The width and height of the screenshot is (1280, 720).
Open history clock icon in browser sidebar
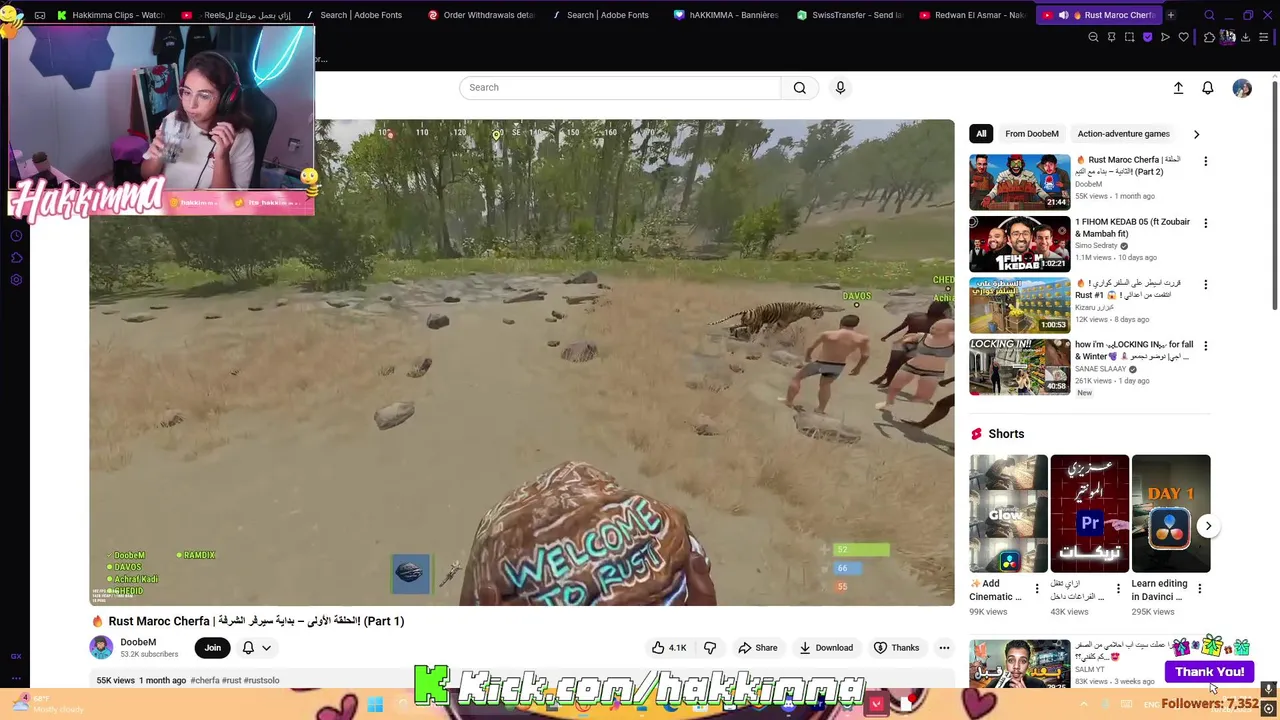click(16, 236)
